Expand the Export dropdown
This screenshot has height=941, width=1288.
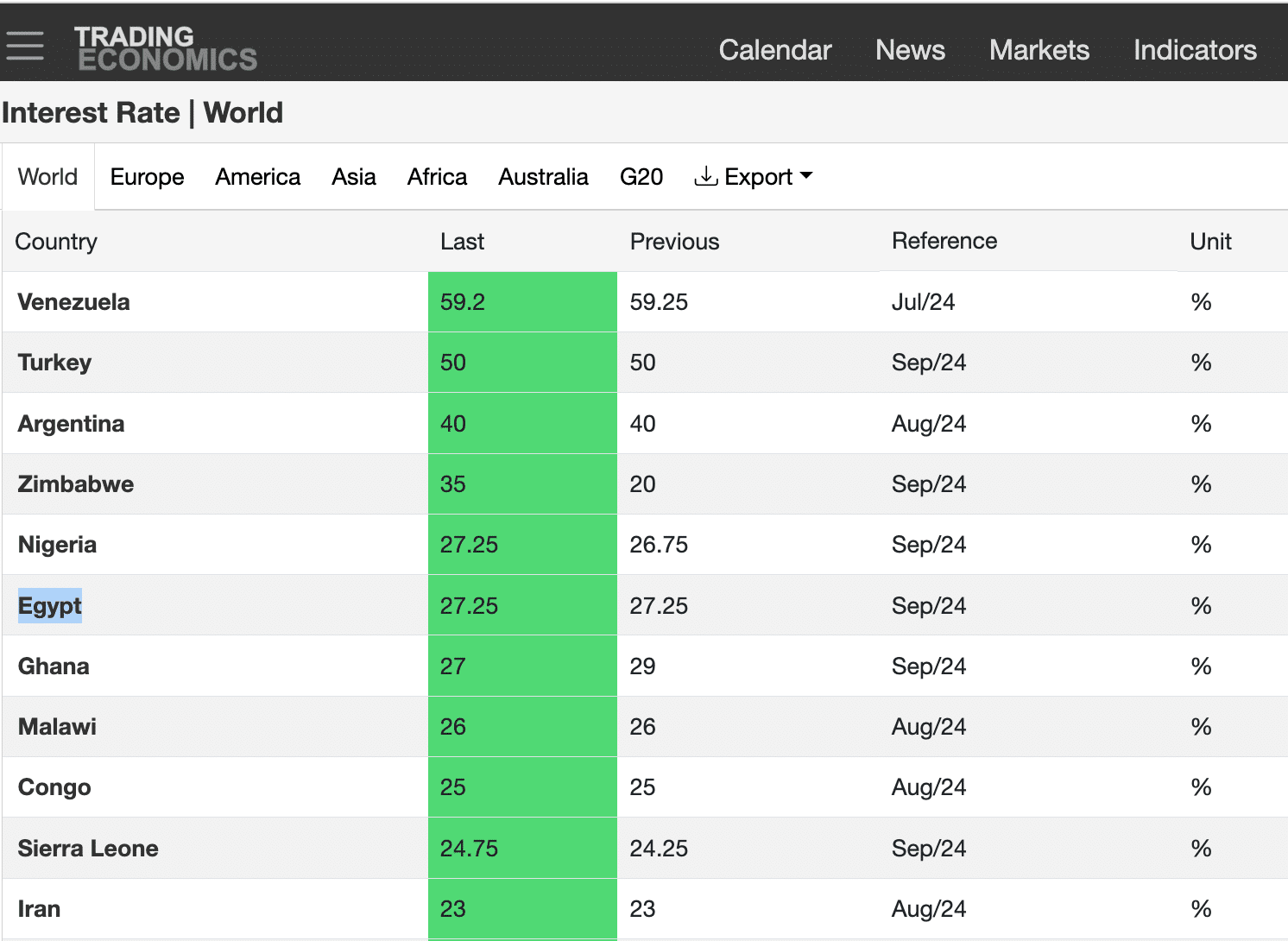click(x=754, y=177)
